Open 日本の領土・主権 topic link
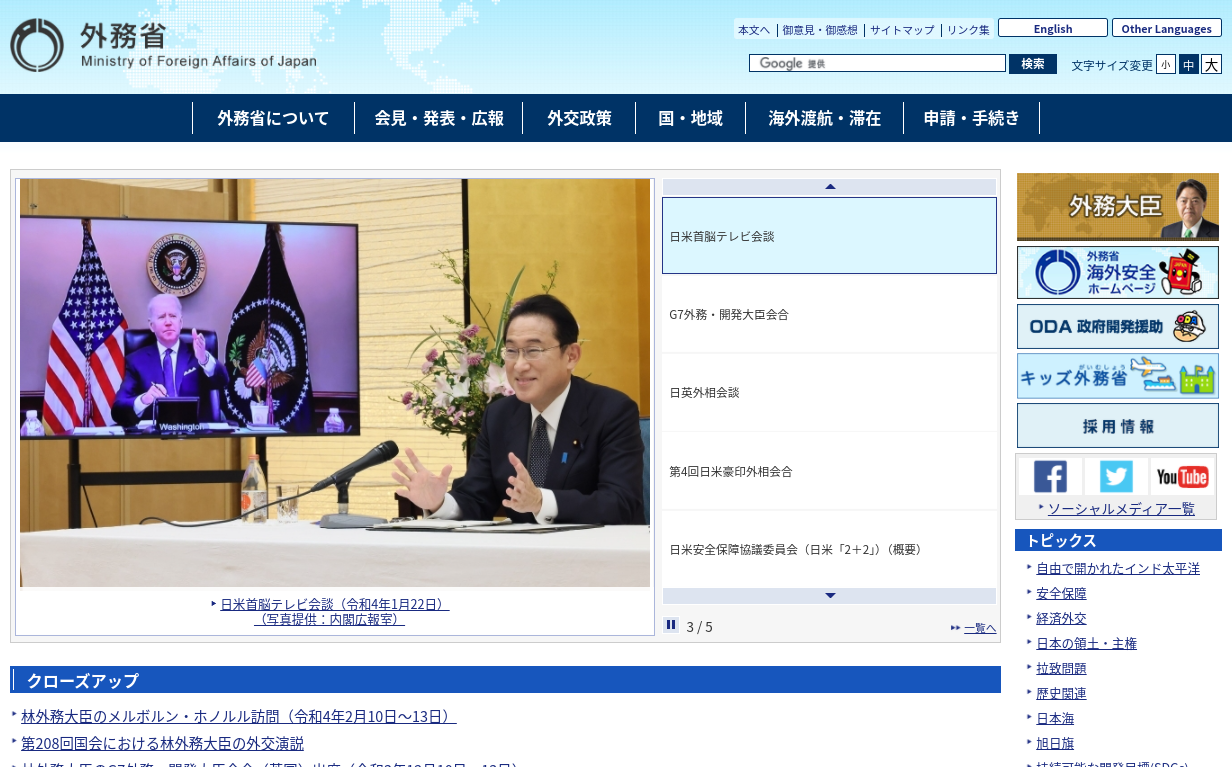The image size is (1232, 767). pos(1086,643)
